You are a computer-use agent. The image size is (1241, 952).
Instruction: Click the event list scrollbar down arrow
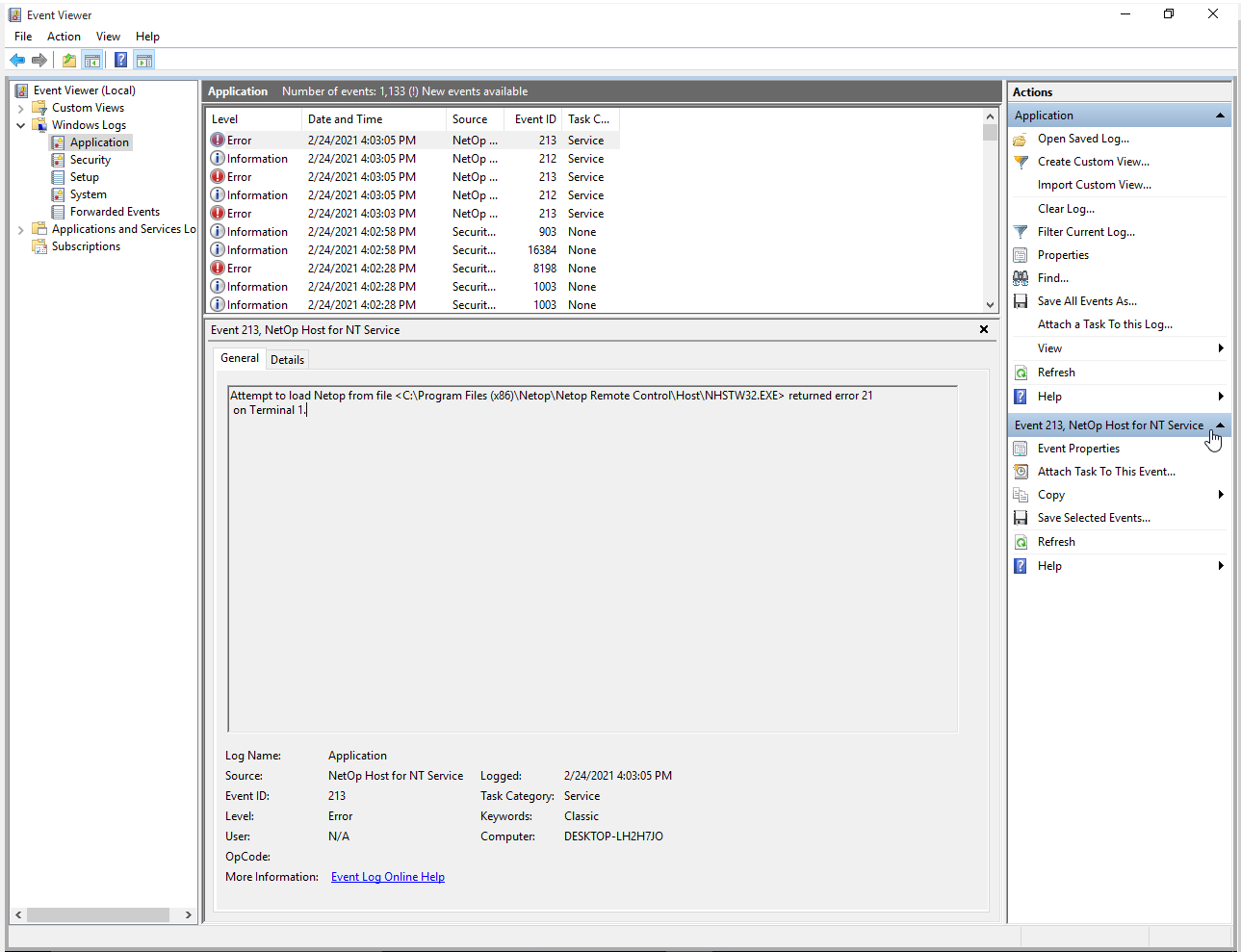pos(990,305)
